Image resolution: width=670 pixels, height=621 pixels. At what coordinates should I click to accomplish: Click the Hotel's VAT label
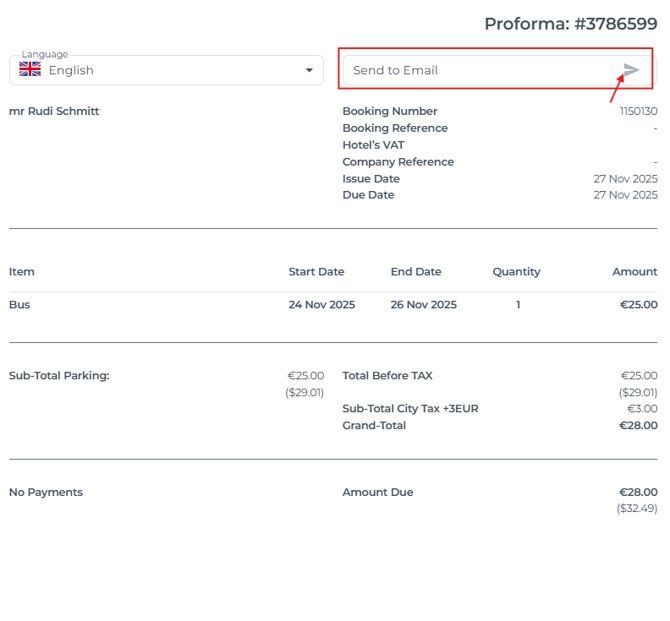[x=373, y=145]
